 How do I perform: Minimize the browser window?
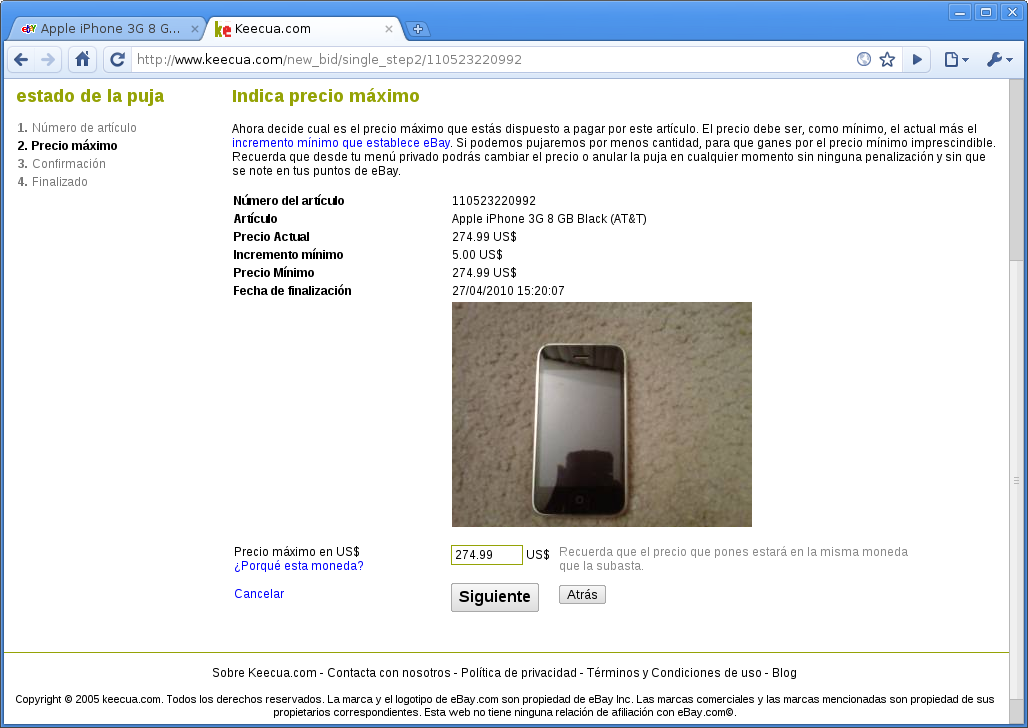(x=960, y=12)
